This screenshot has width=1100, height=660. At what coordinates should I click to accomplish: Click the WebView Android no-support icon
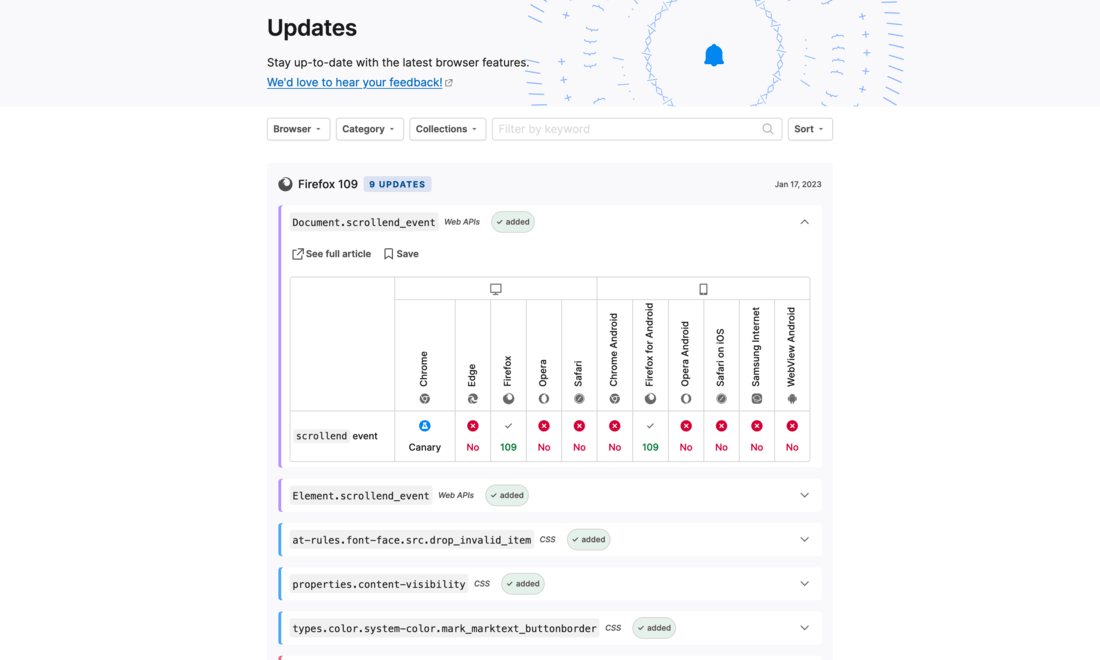coord(792,426)
